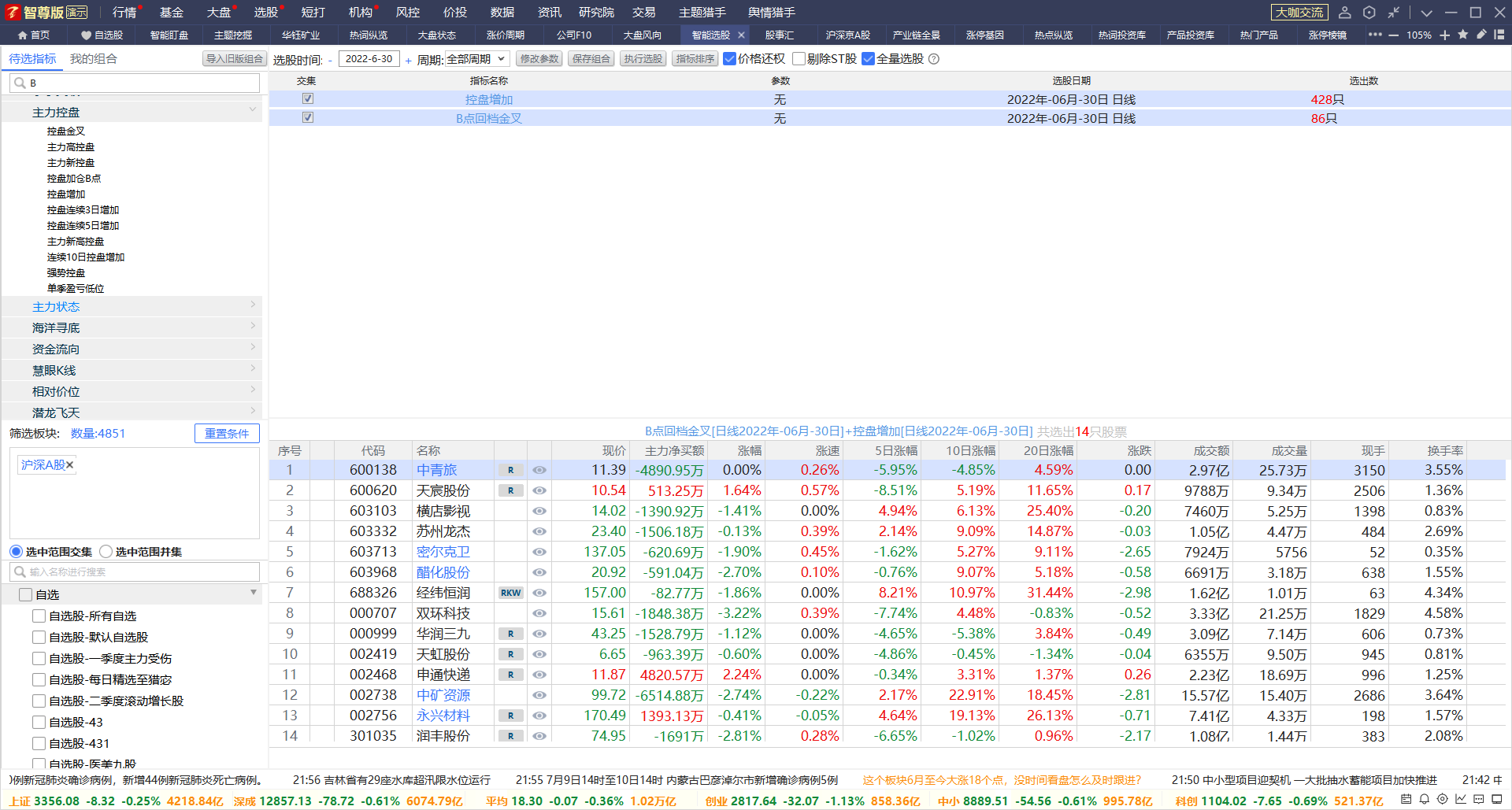Uncheck the 控盘增加 intersection checkbox

click(308, 98)
